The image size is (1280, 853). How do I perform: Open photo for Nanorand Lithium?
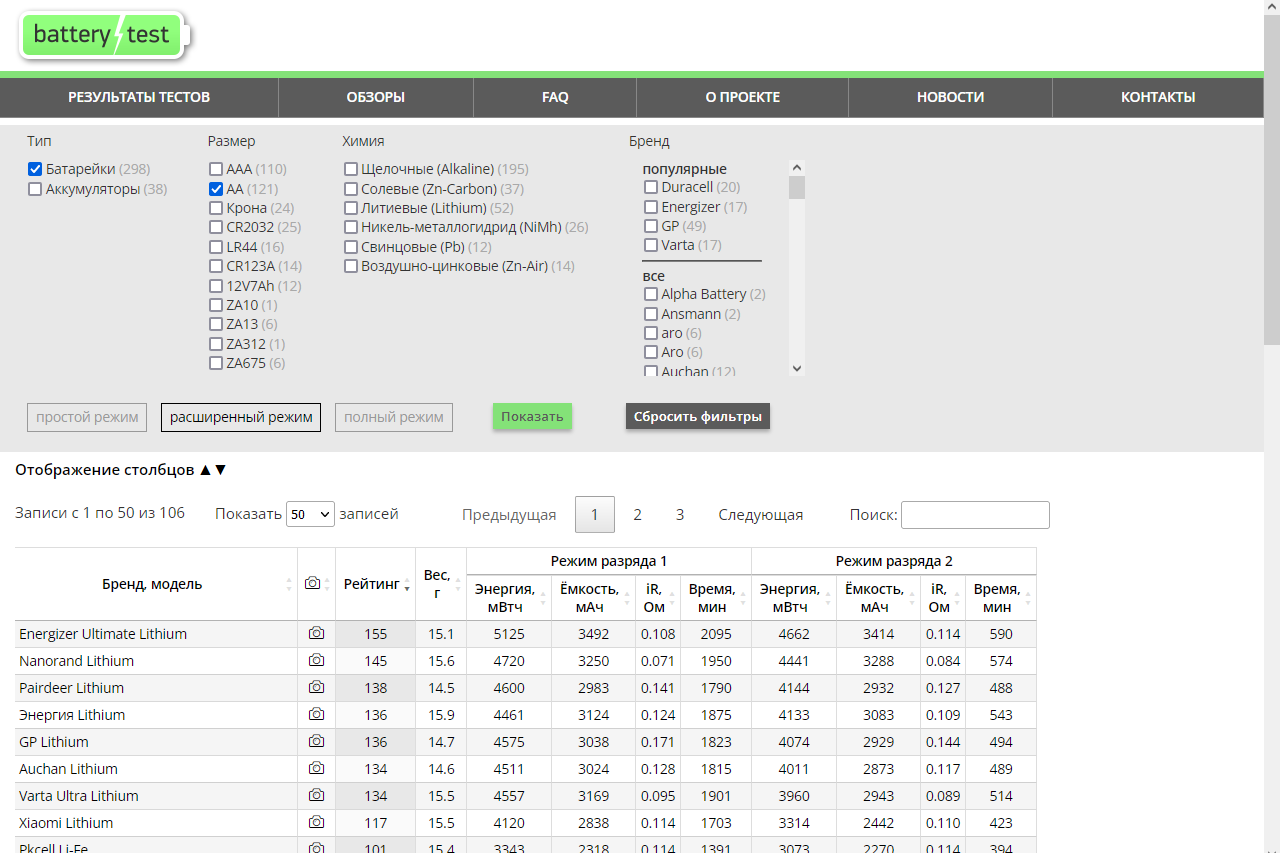pos(316,661)
